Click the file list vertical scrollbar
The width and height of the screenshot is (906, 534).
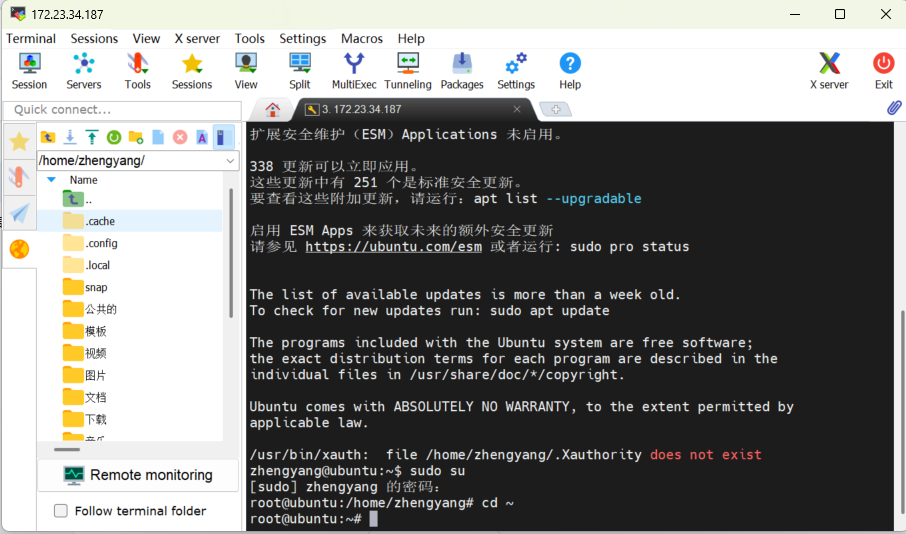231,253
